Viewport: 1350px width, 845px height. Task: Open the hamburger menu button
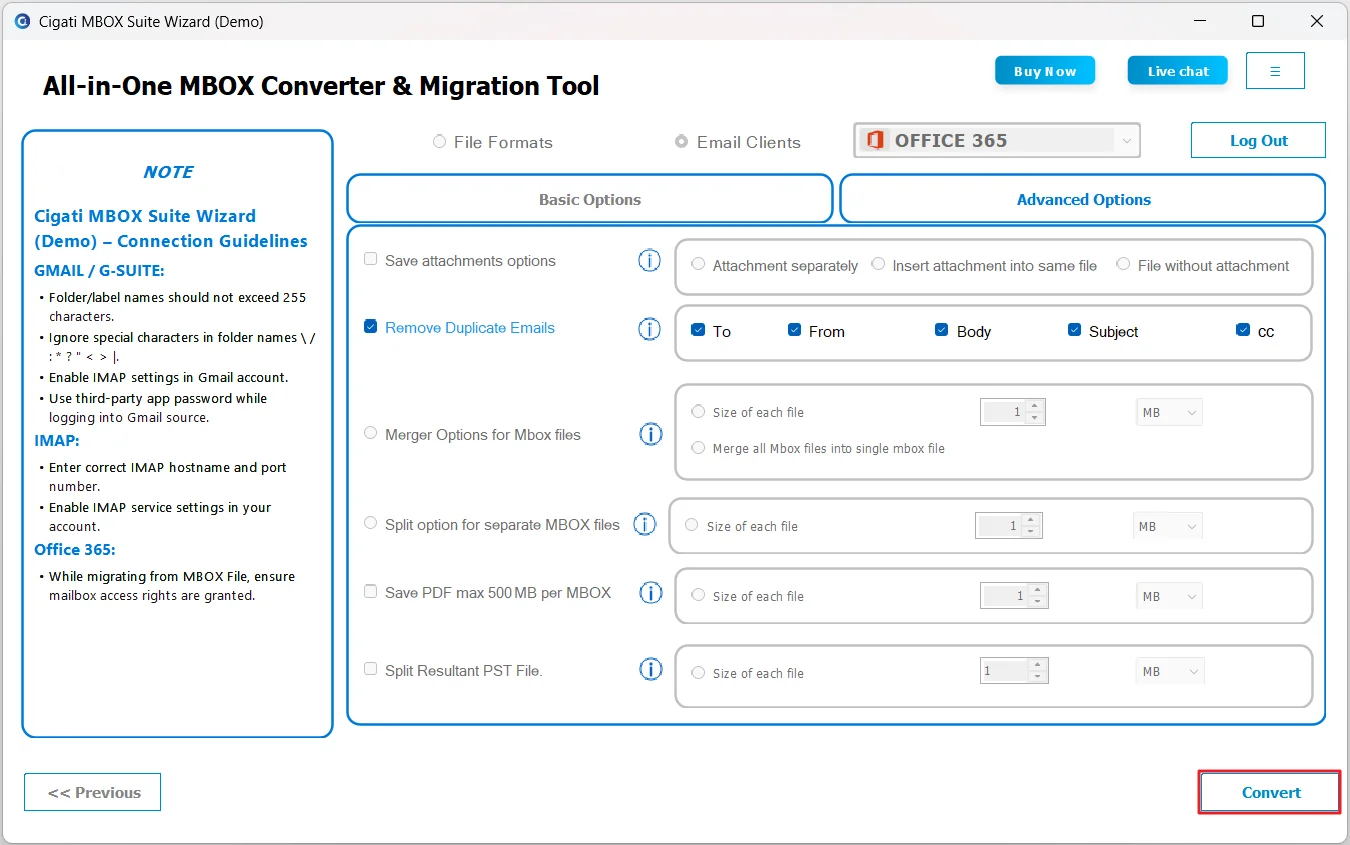(x=1275, y=71)
